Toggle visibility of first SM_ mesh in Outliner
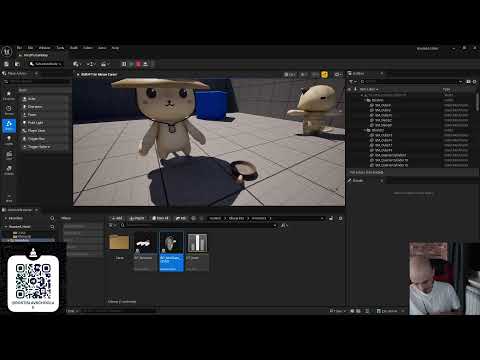480x360 pixels. [x=350, y=105]
